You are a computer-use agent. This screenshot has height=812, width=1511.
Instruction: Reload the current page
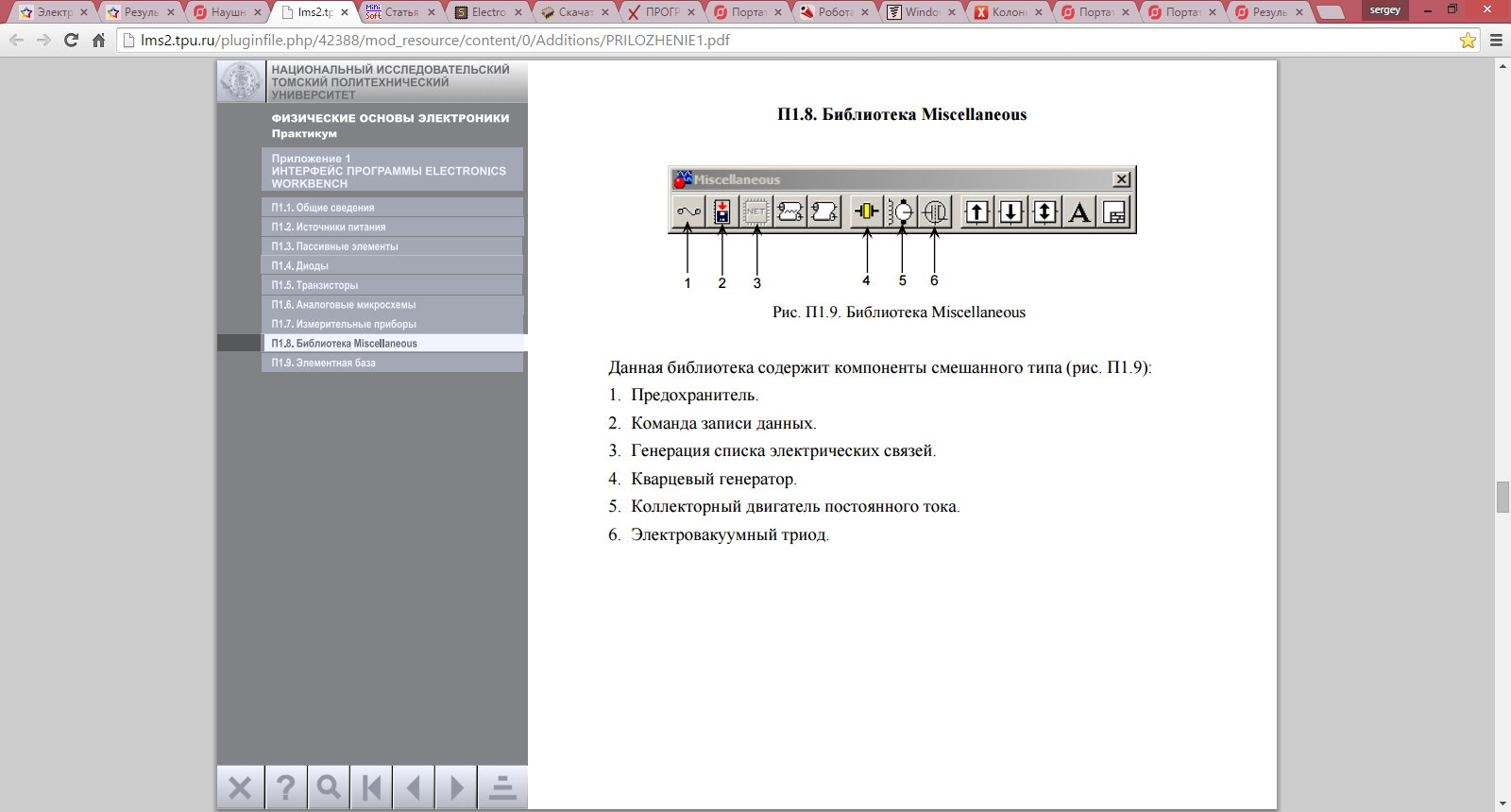tap(71, 41)
